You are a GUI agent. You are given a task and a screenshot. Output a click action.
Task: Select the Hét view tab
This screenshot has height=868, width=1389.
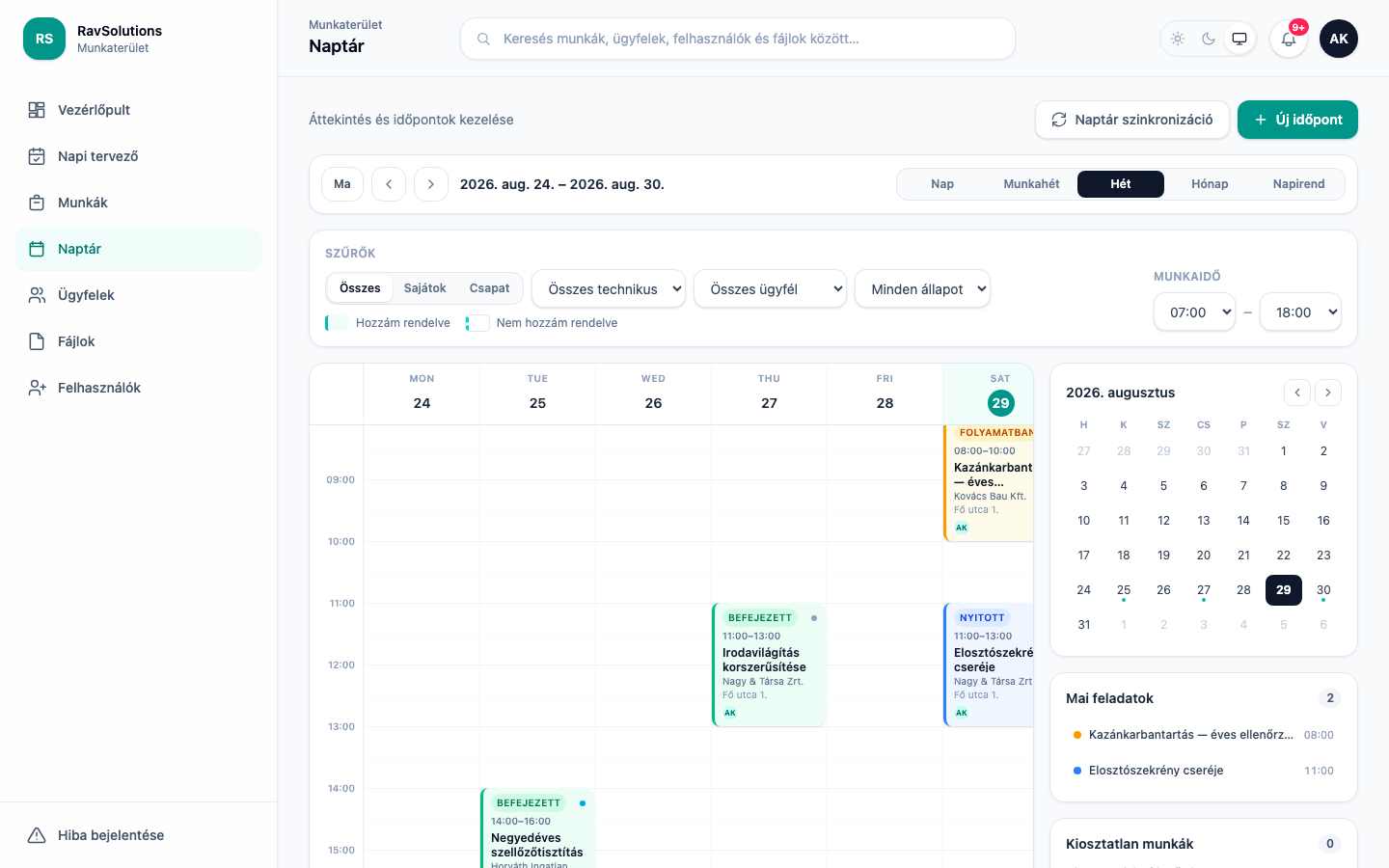point(1121,184)
